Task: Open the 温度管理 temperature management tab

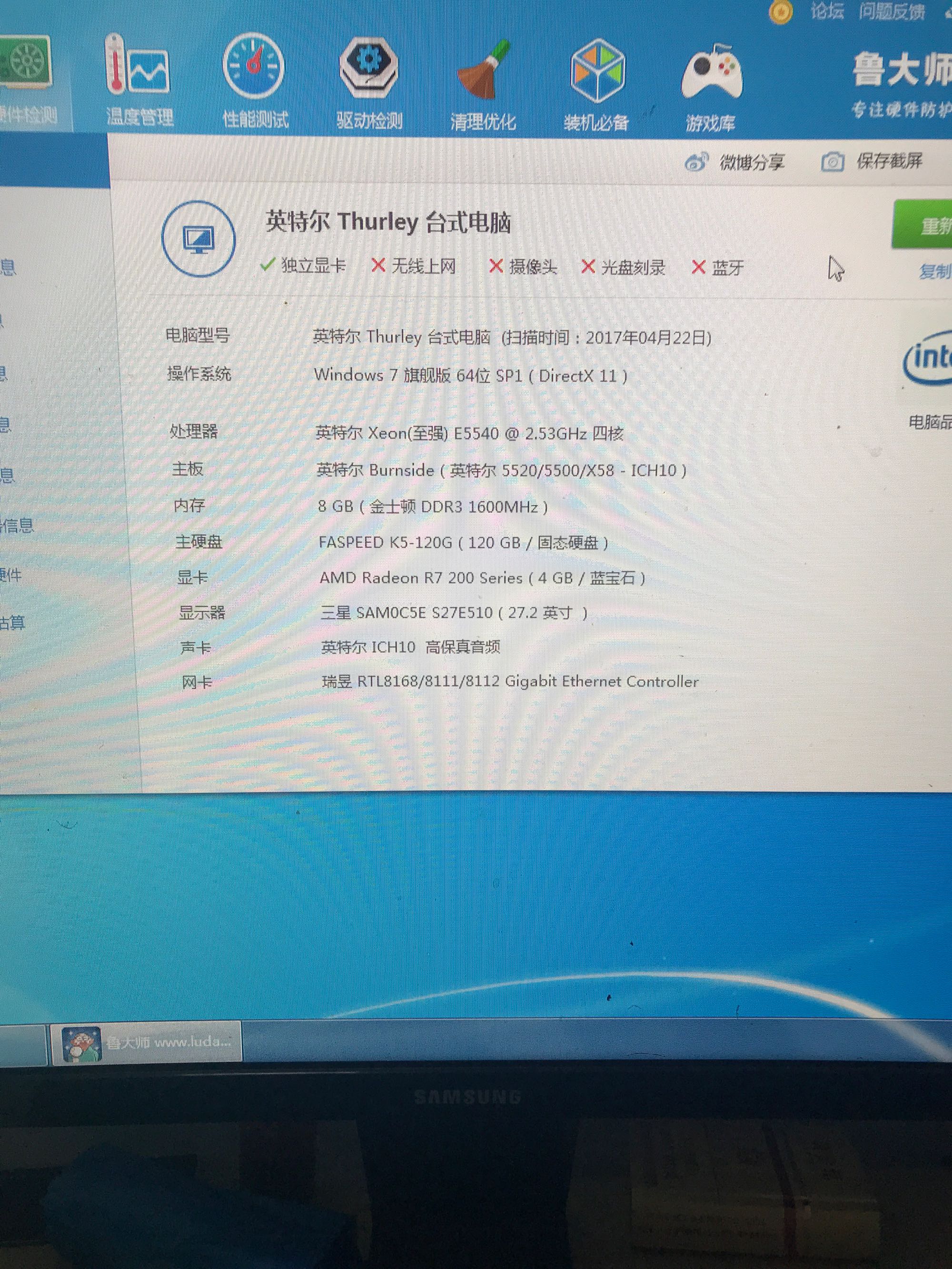Action: (139, 80)
